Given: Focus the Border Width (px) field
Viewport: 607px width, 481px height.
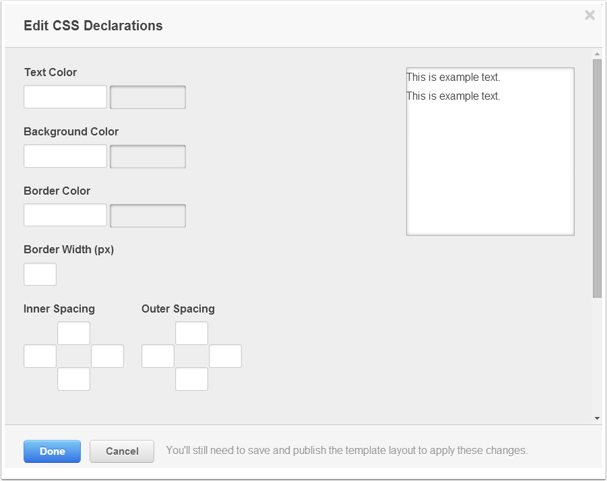Looking at the screenshot, I should point(40,274).
